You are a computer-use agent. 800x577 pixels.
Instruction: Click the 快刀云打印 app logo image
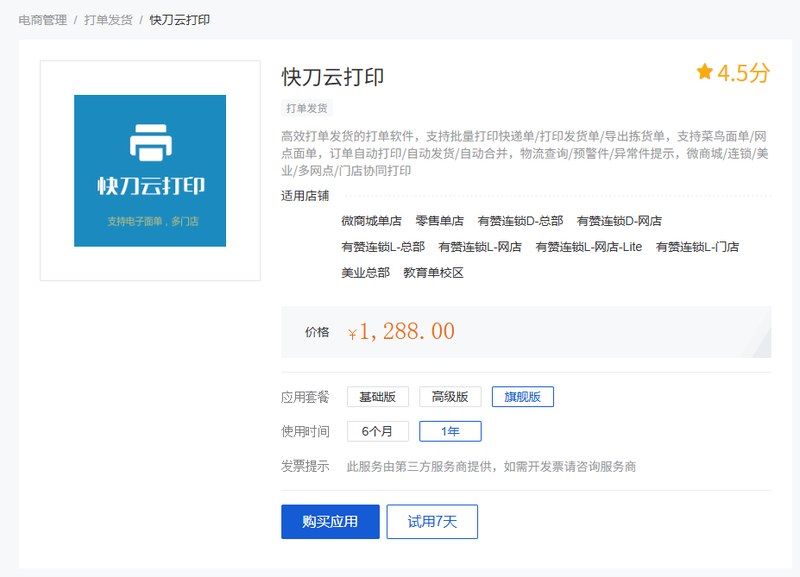[150, 170]
